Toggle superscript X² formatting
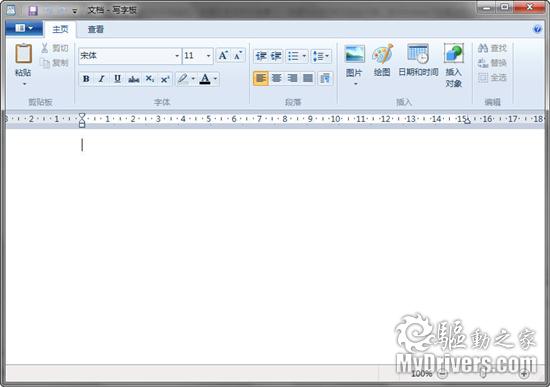This screenshot has height=387, width=550. [165, 79]
